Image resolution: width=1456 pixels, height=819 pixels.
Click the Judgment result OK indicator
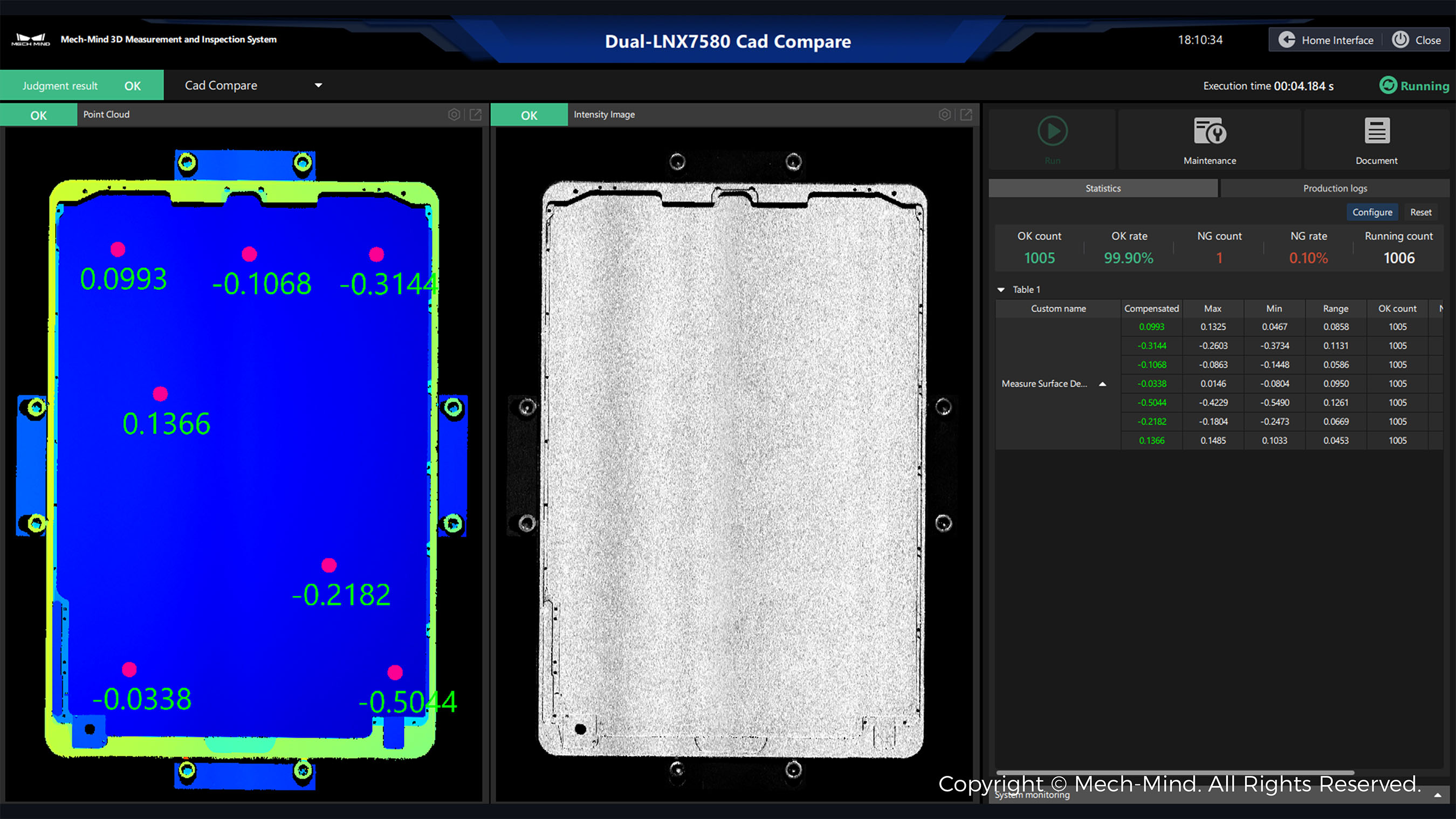click(82, 85)
